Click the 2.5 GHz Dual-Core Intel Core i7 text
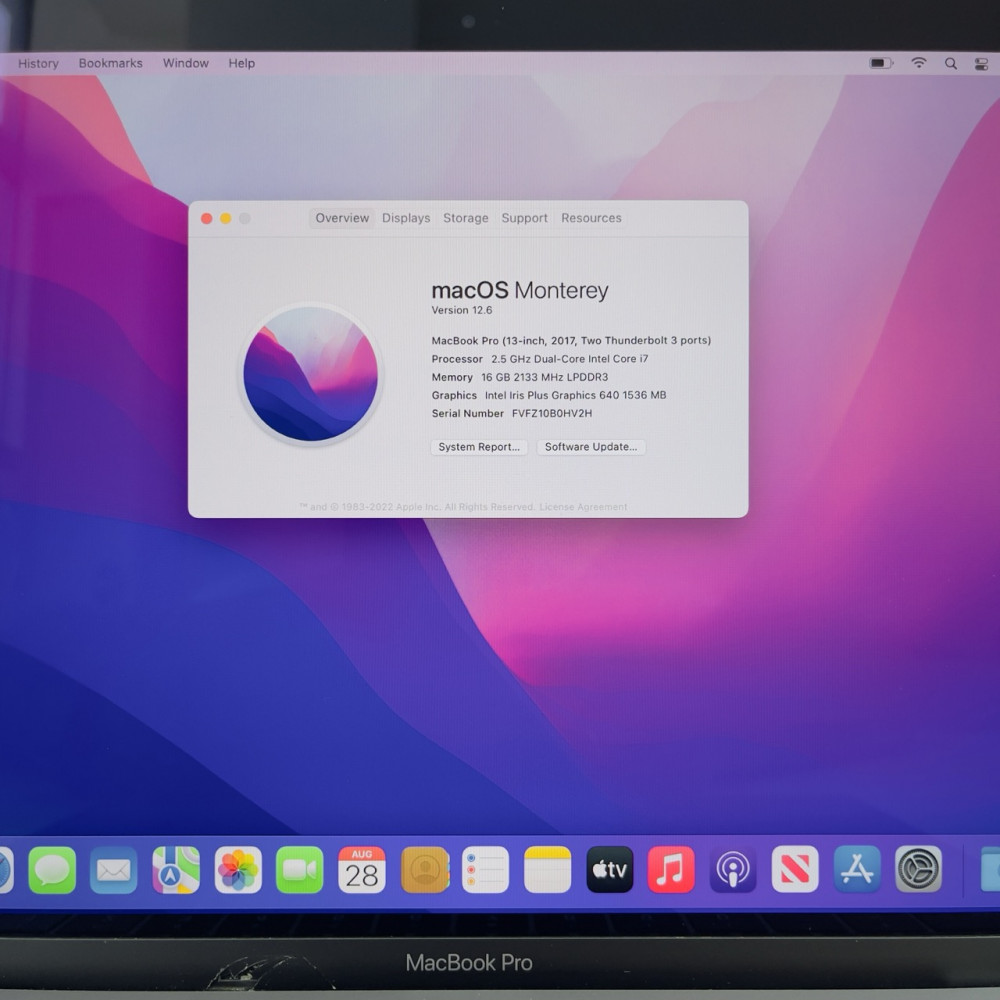 point(570,359)
